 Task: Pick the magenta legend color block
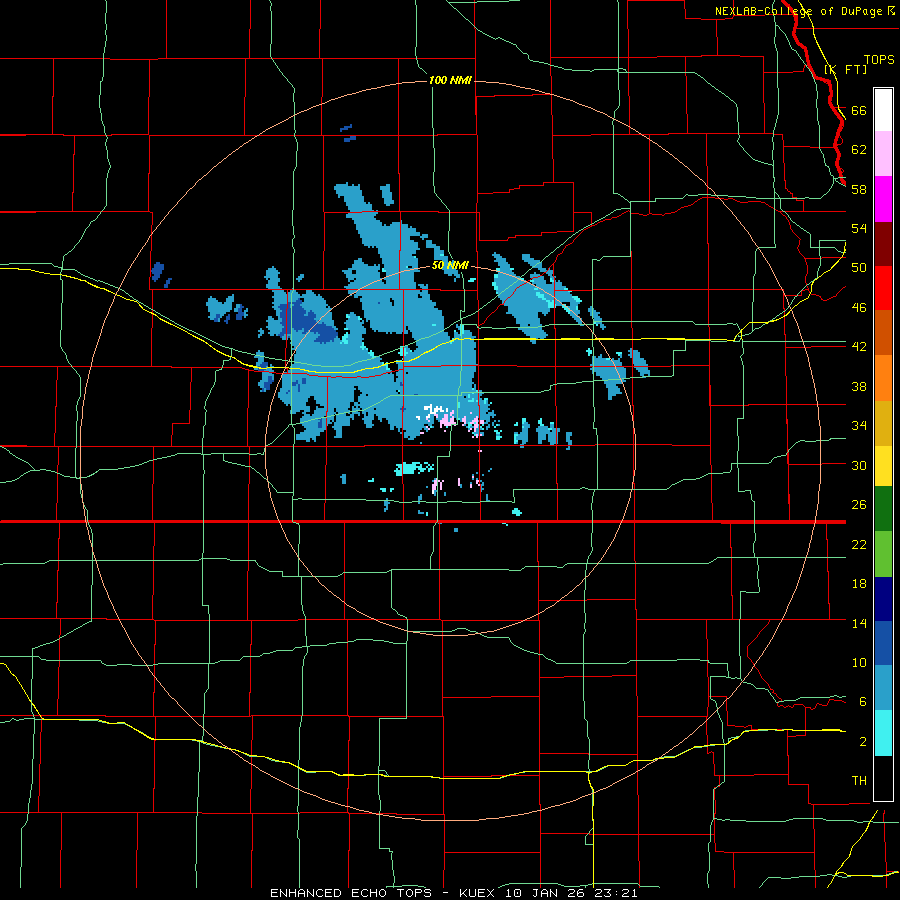[883, 199]
